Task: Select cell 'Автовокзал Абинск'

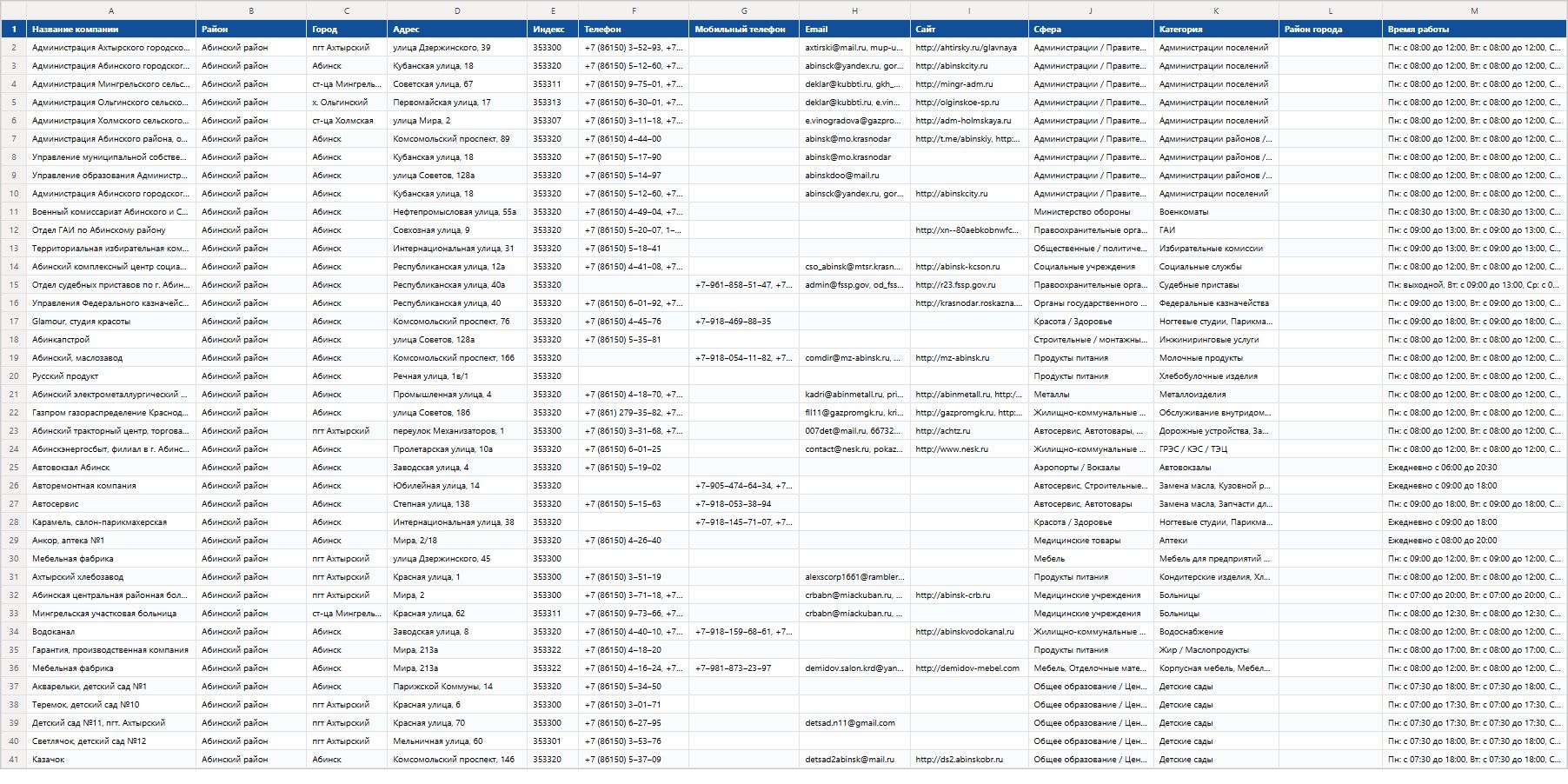Action: [111, 468]
